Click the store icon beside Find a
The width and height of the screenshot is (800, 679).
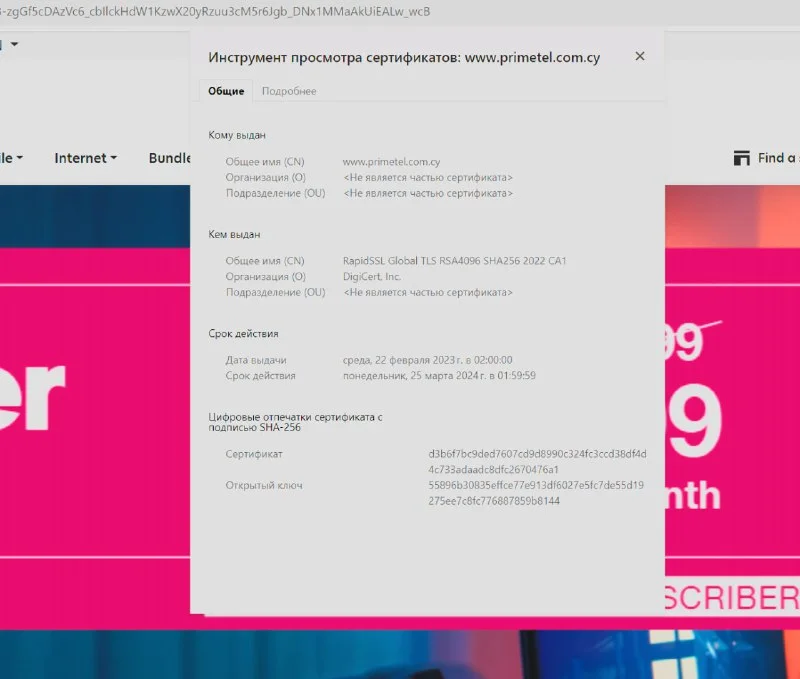coord(741,158)
